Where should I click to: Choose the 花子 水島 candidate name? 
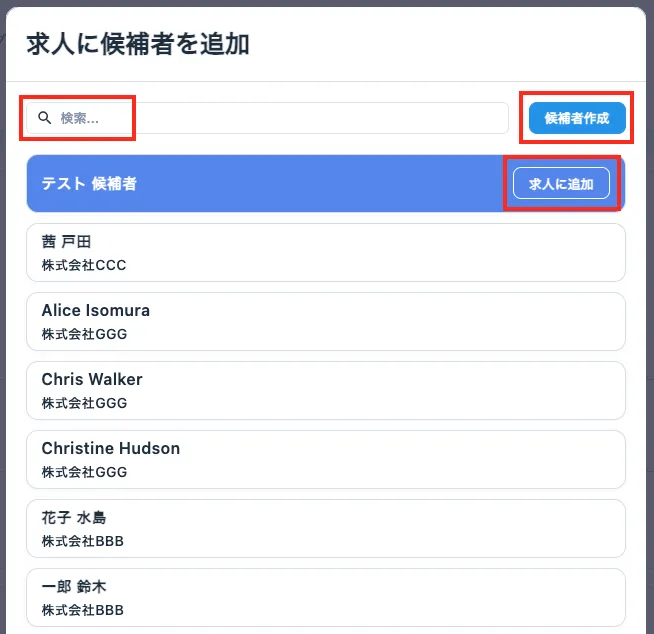[74, 517]
